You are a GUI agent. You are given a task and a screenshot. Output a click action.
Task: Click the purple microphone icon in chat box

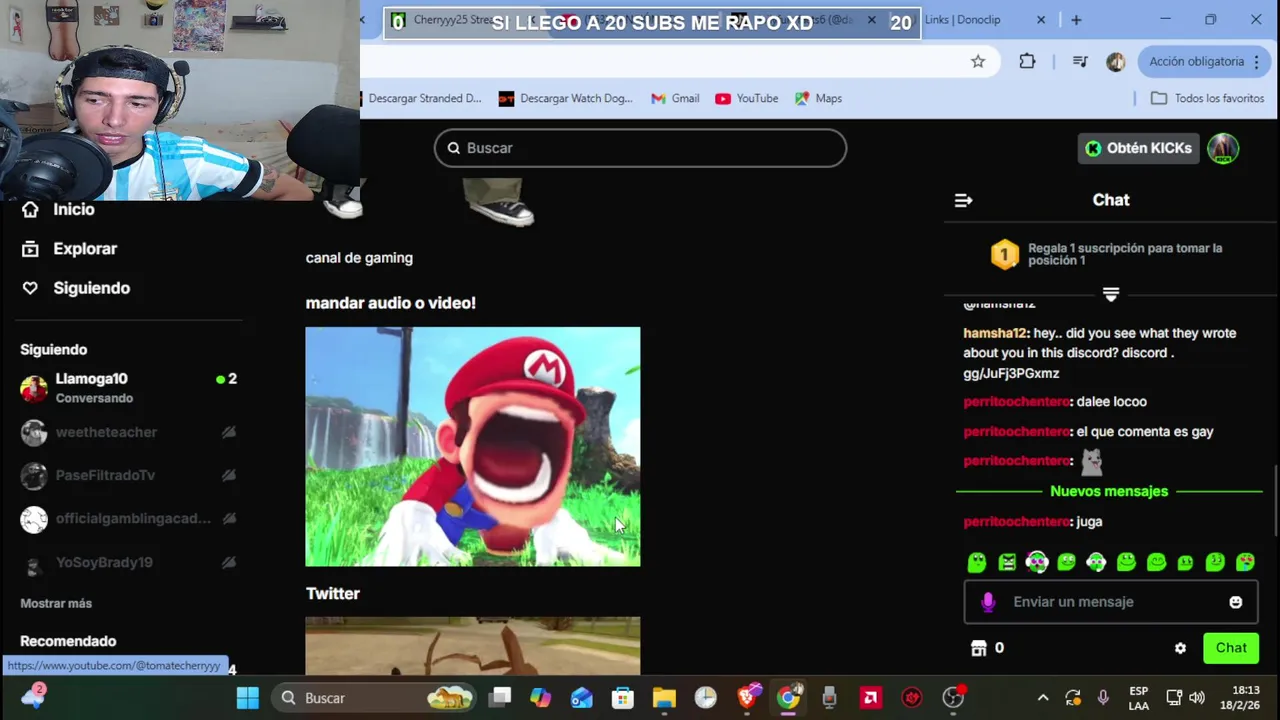(x=988, y=602)
